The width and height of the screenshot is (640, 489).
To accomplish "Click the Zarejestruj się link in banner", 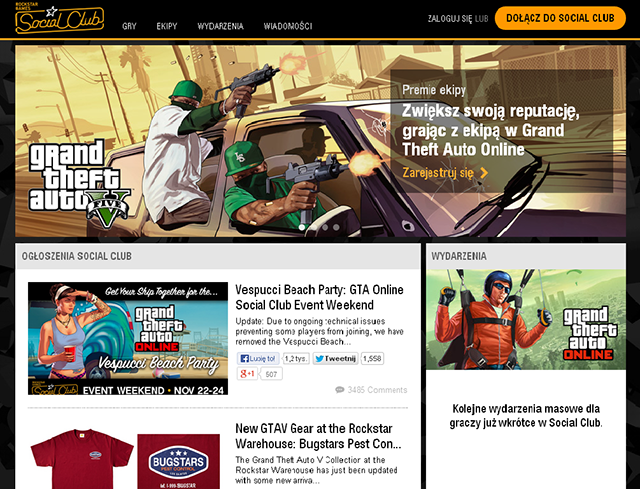I will click(x=438, y=173).
